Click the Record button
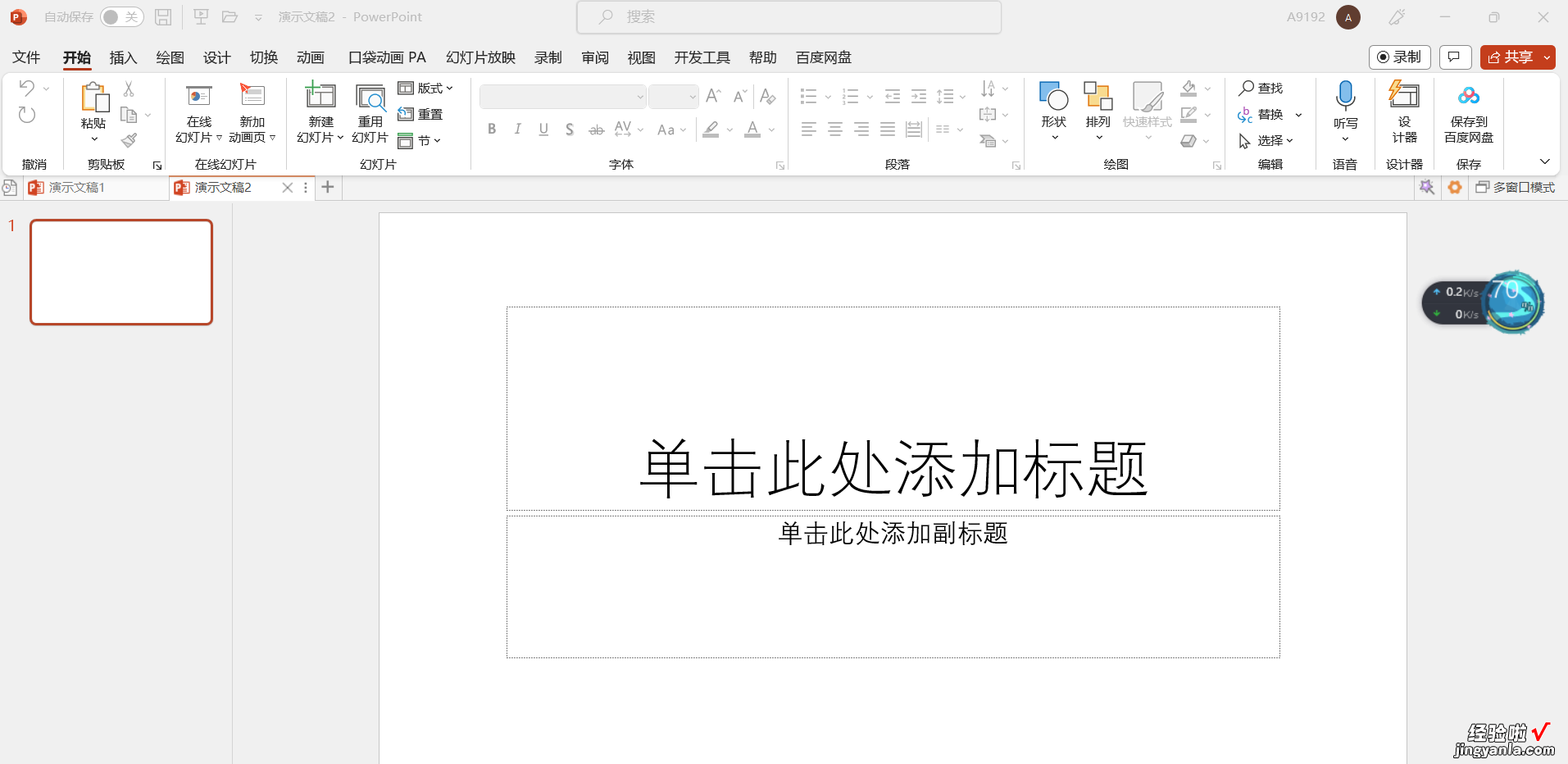1568x764 pixels. pyautogui.click(x=1399, y=57)
